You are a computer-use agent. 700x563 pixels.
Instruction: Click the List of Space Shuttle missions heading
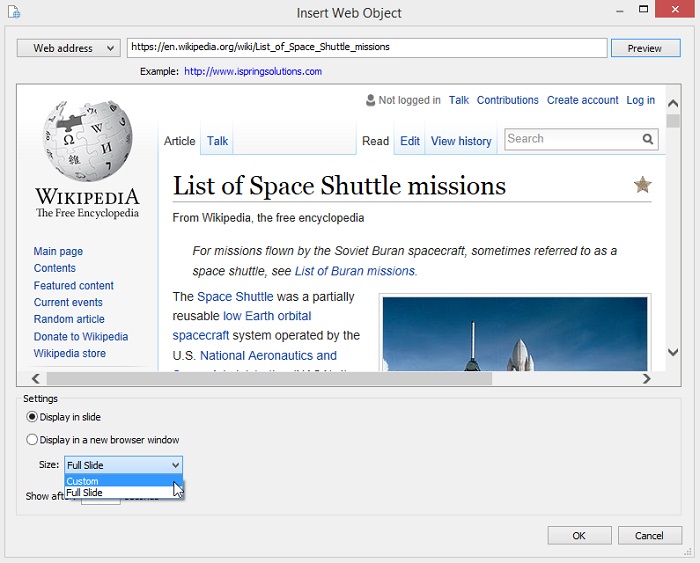click(x=339, y=185)
